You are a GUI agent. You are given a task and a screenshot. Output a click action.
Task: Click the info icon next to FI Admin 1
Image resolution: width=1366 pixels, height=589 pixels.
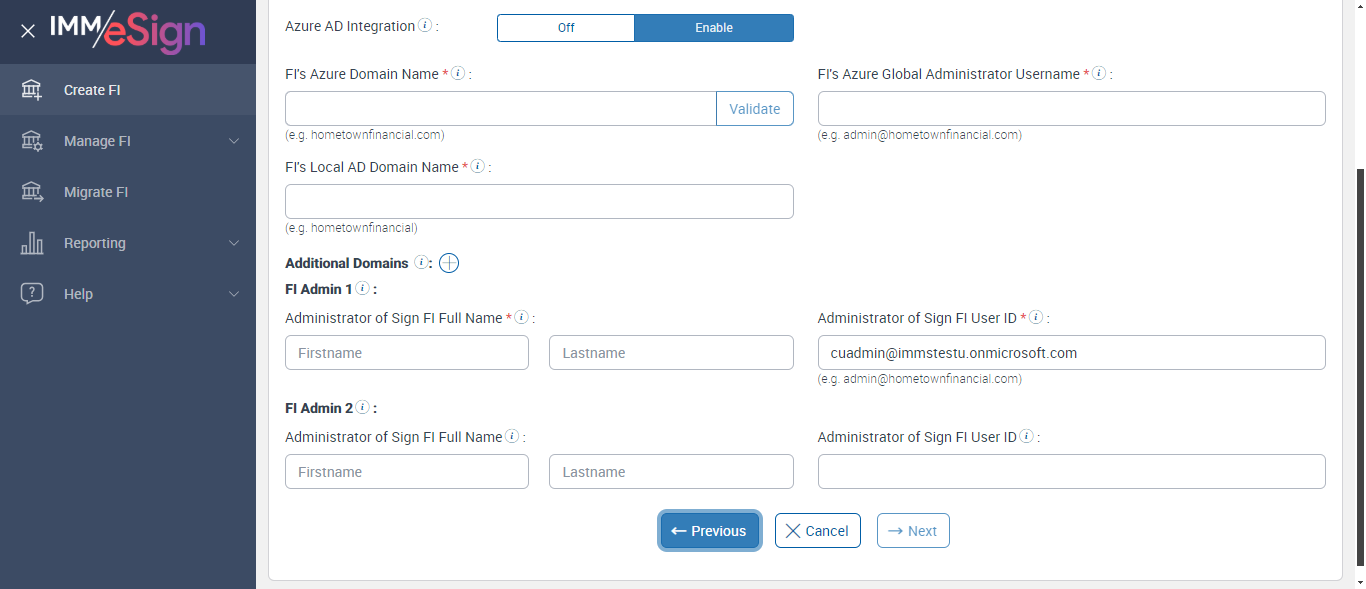click(x=362, y=288)
